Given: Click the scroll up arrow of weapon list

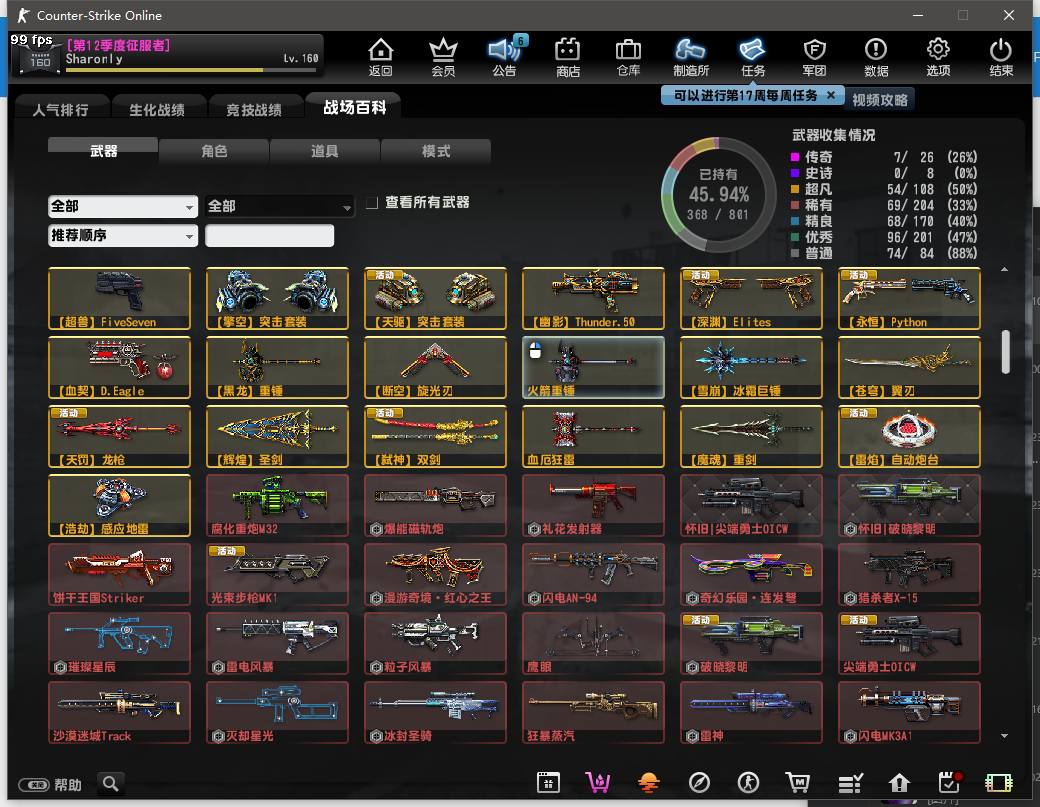Looking at the screenshot, I should [x=1005, y=269].
